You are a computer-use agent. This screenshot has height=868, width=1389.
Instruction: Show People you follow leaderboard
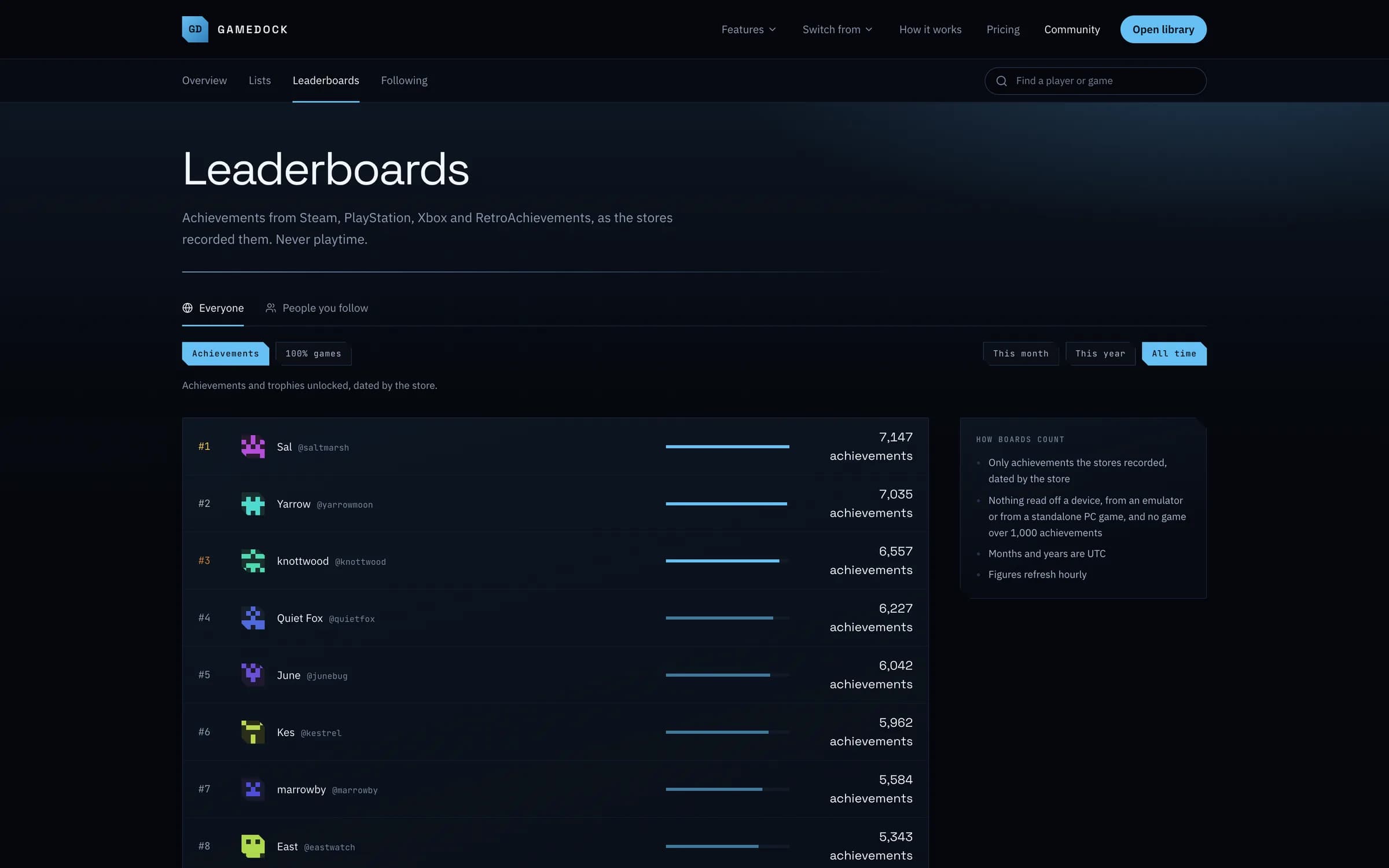317,308
